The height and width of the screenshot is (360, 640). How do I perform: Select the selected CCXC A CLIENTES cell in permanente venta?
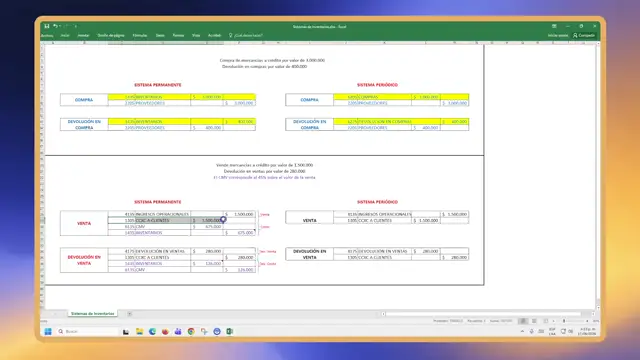click(x=163, y=220)
